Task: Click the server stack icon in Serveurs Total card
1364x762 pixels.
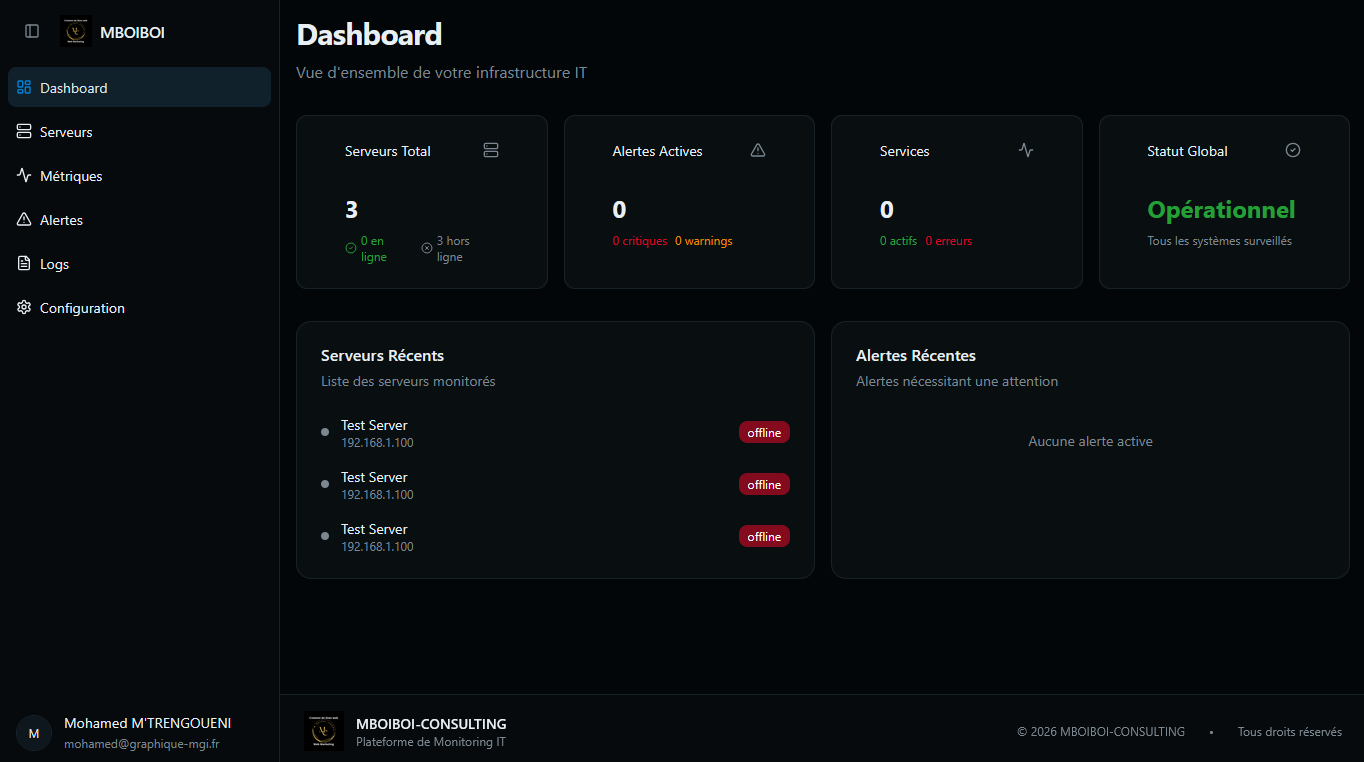Action: 490,150
